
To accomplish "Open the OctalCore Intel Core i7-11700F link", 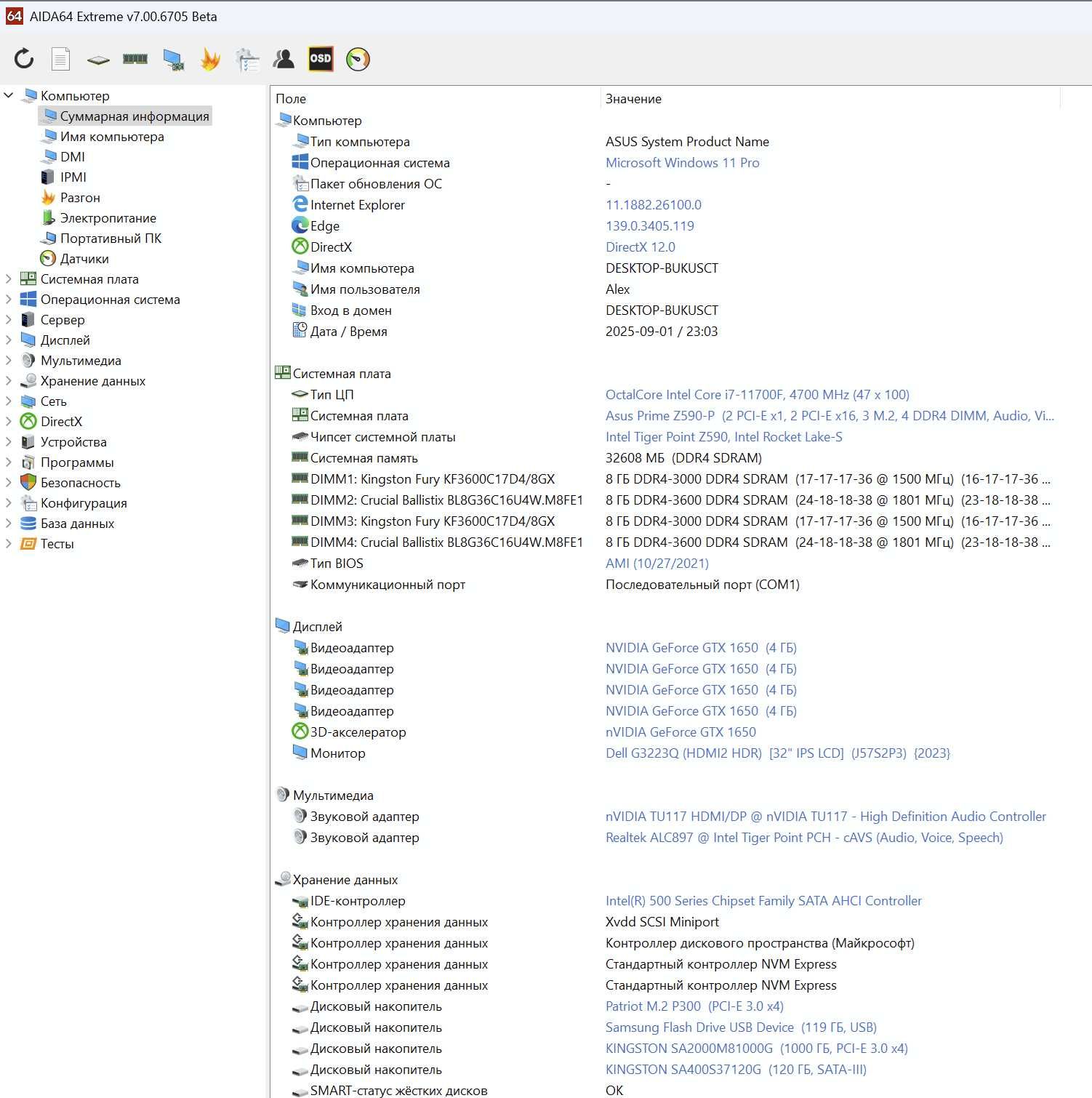I will coord(758,394).
